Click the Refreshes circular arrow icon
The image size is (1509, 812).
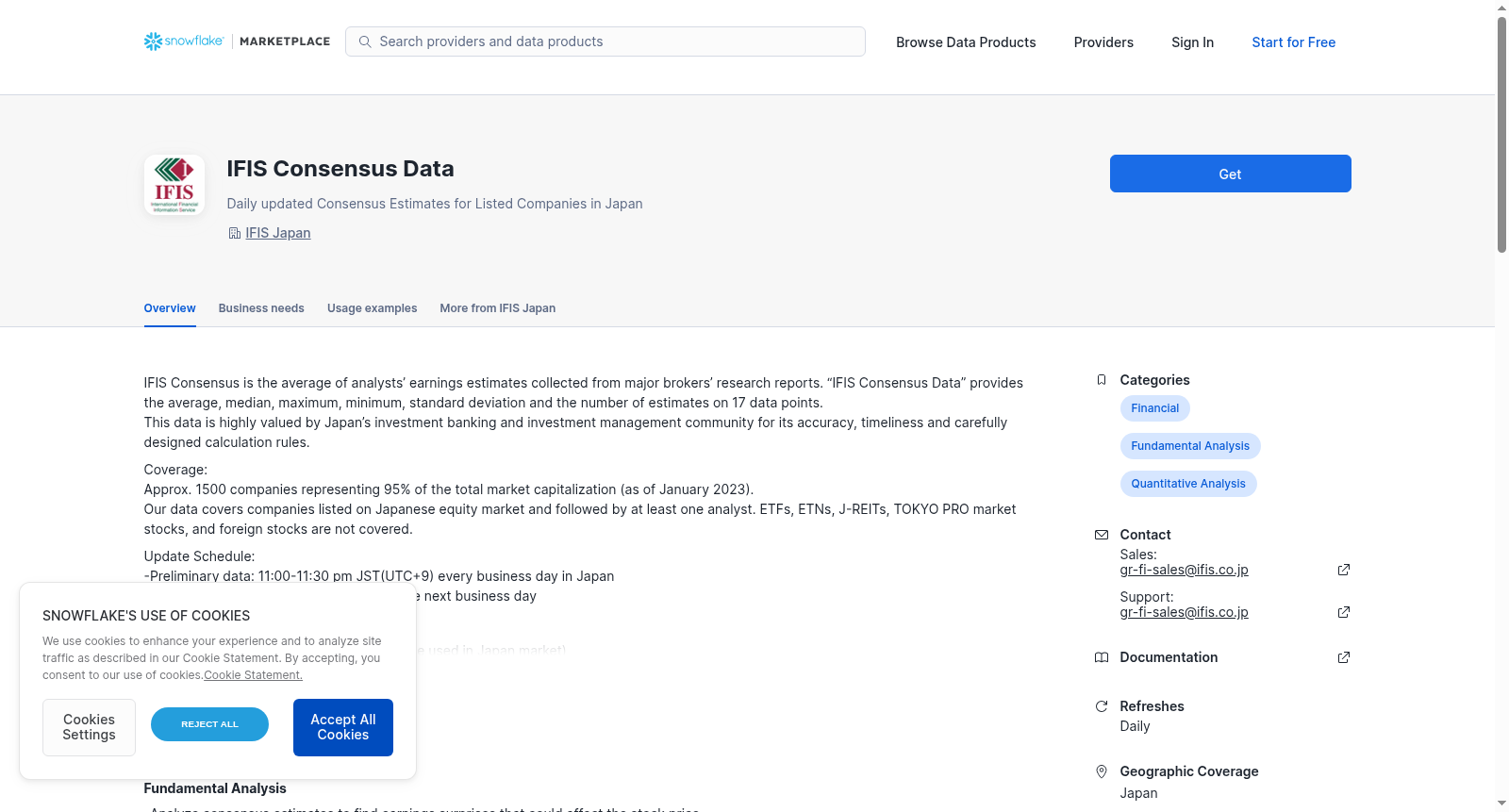pyautogui.click(x=1102, y=706)
